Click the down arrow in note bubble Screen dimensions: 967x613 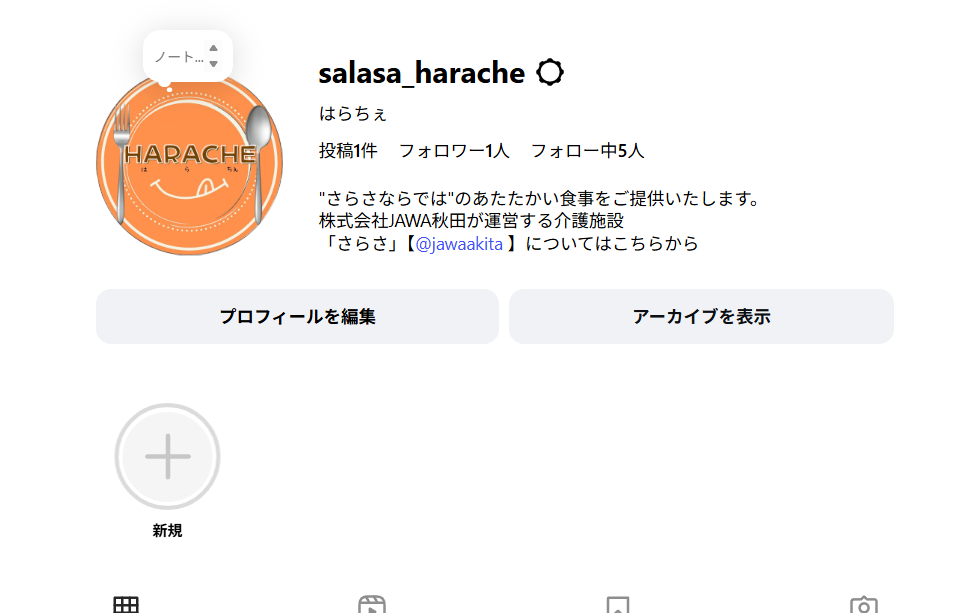coord(213,64)
